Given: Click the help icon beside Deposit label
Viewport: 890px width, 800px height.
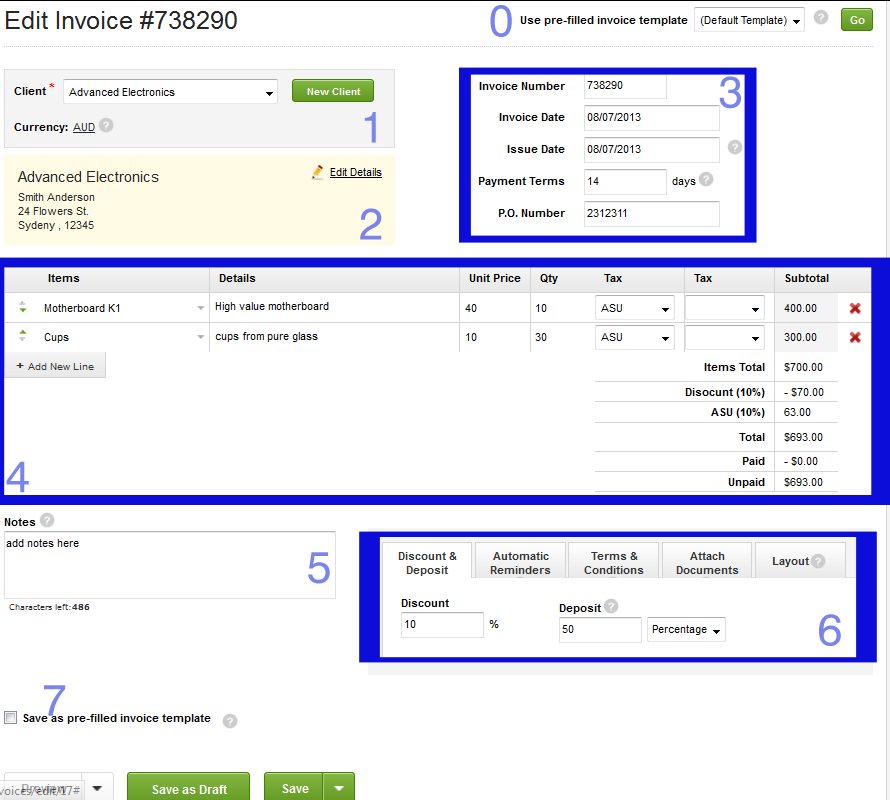Looking at the screenshot, I should click(x=611, y=606).
